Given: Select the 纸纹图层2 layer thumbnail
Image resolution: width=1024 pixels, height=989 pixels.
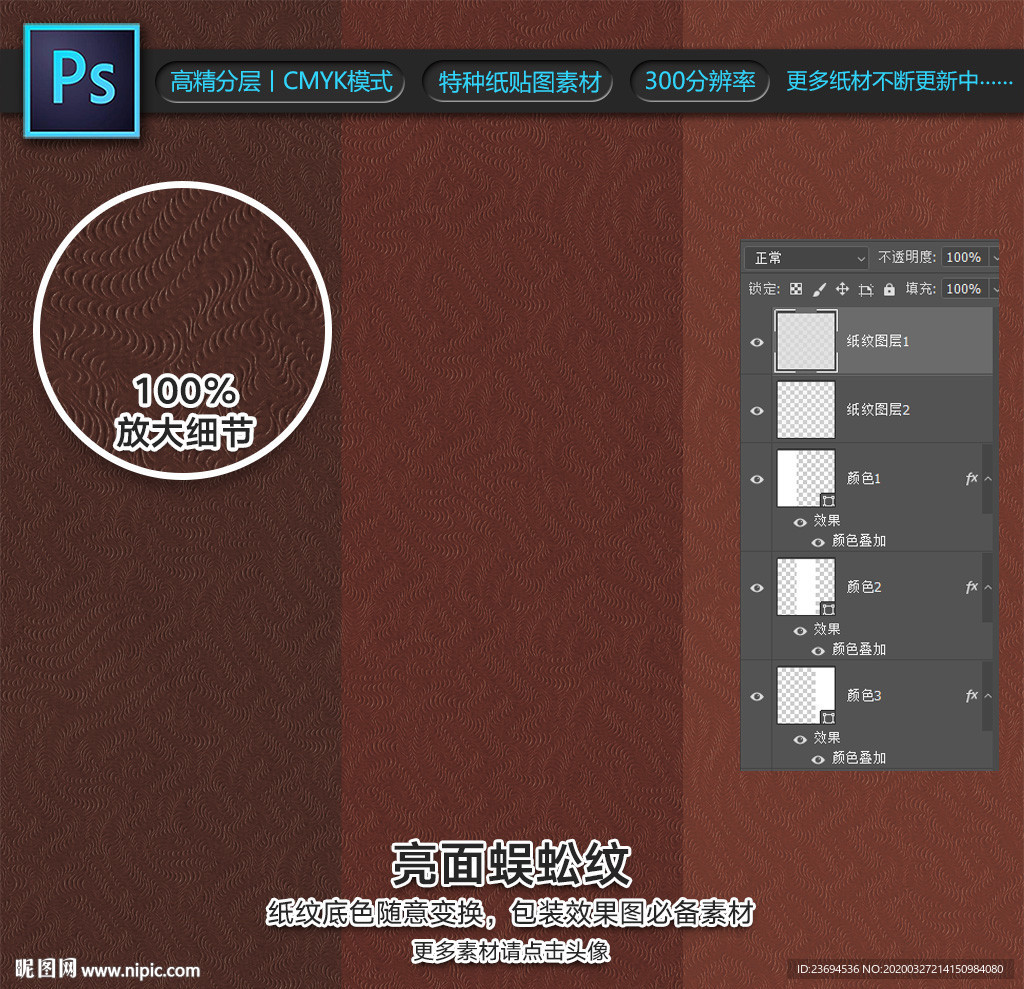Looking at the screenshot, I should [x=805, y=410].
